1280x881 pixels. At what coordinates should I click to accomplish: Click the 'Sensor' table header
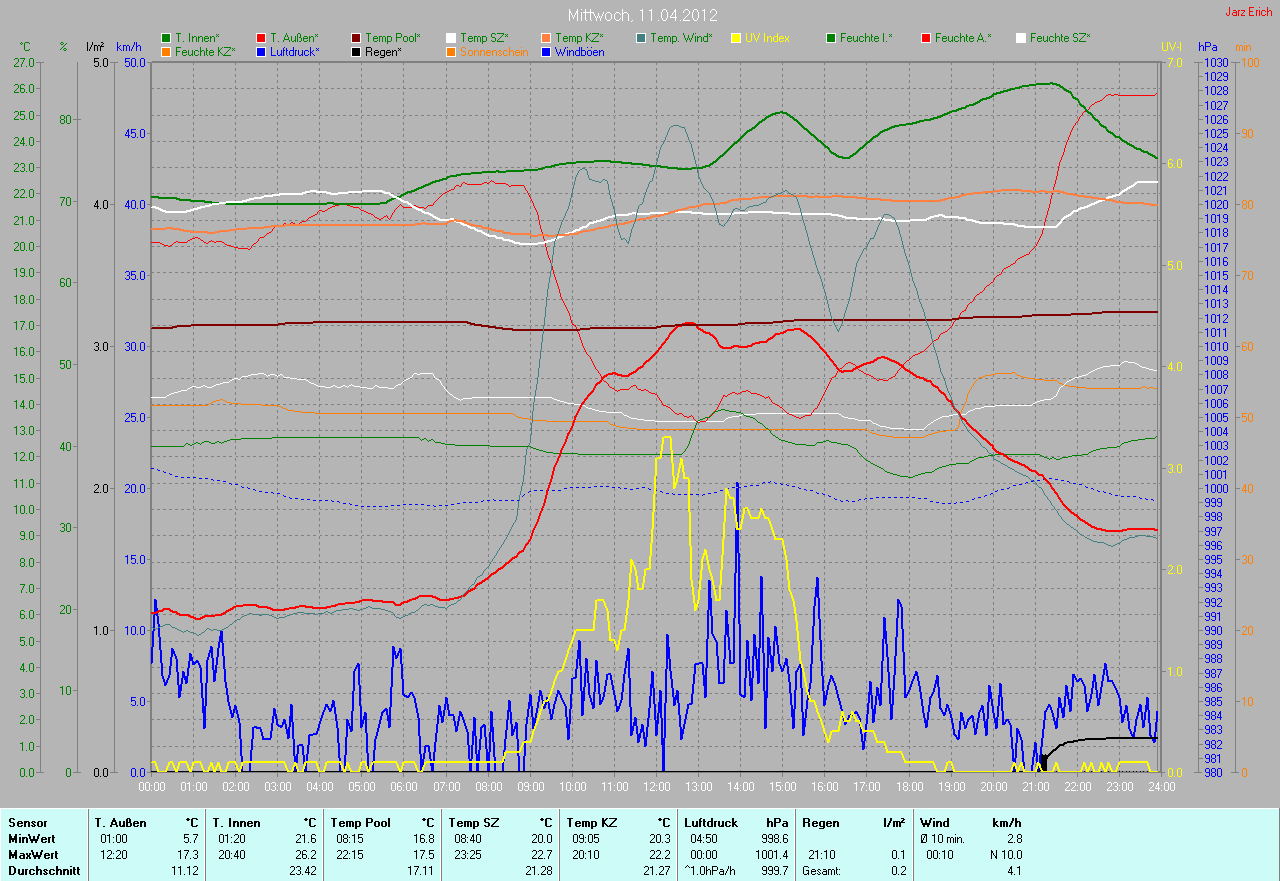tap(27, 823)
